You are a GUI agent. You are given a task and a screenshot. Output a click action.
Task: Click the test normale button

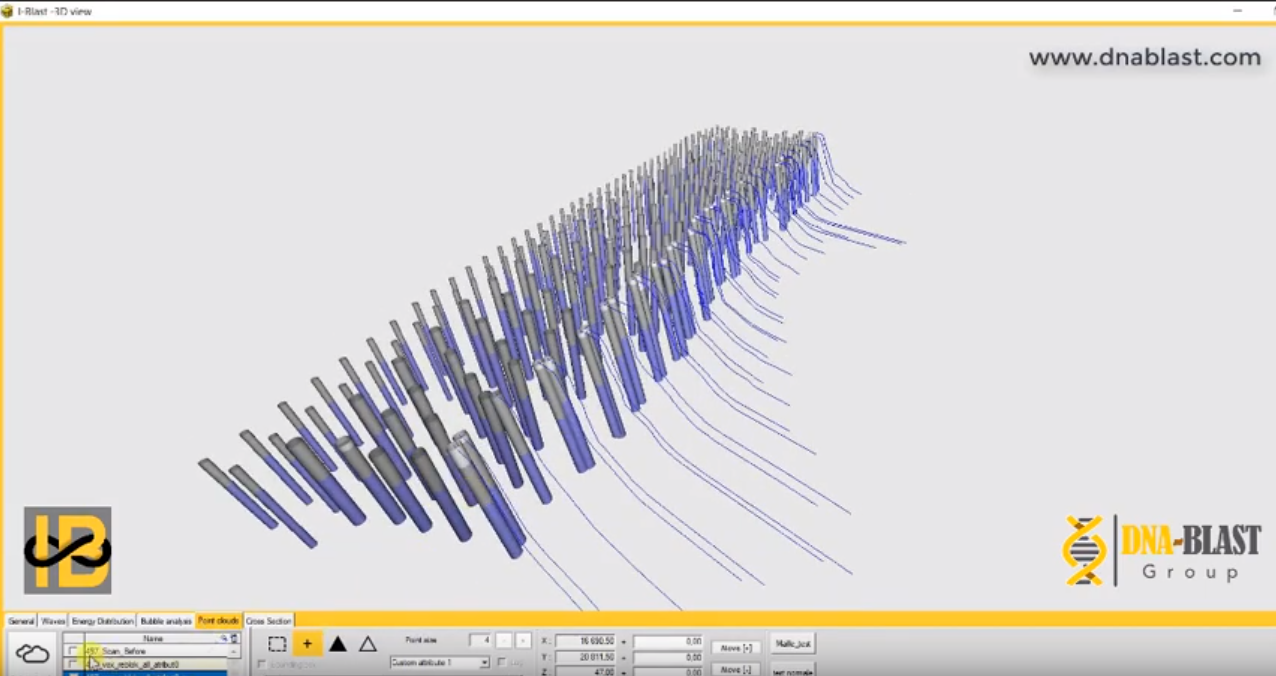coord(793,670)
